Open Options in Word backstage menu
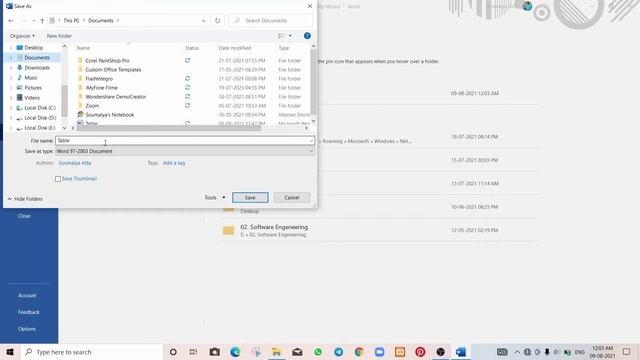The height and width of the screenshot is (360, 640). [27, 329]
